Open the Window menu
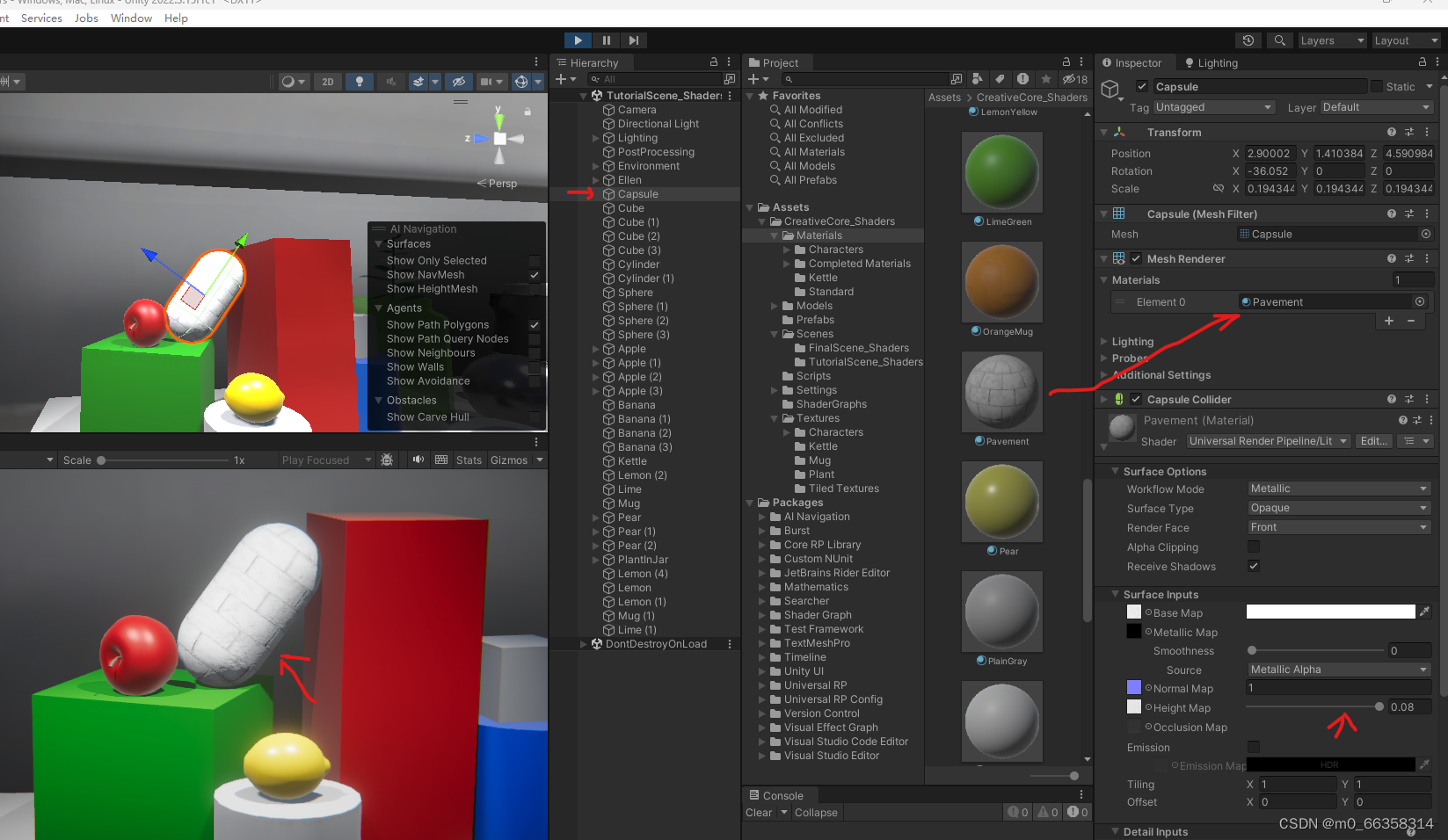Screen dimensions: 1448x840 pos(131,18)
